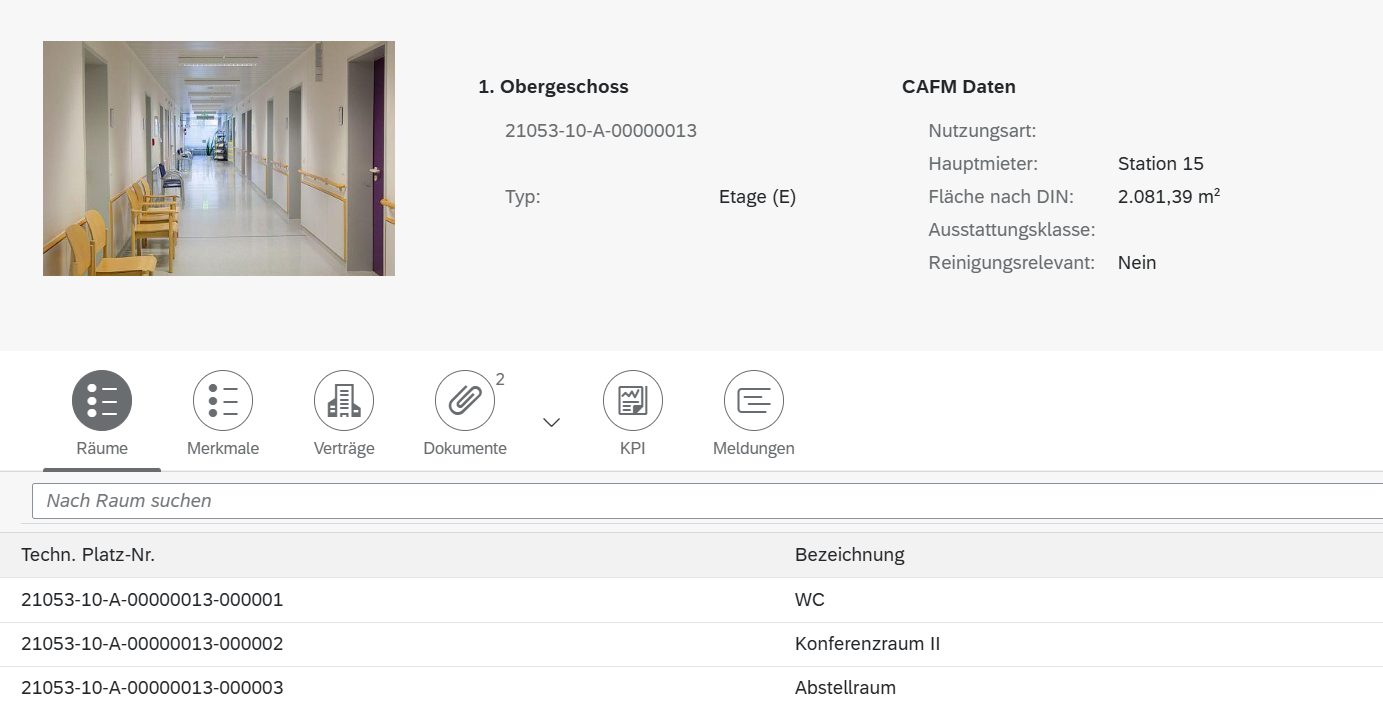The height and width of the screenshot is (709, 1383).
Task: Open the Meldungen message icon
Action: click(x=754, y=401)
